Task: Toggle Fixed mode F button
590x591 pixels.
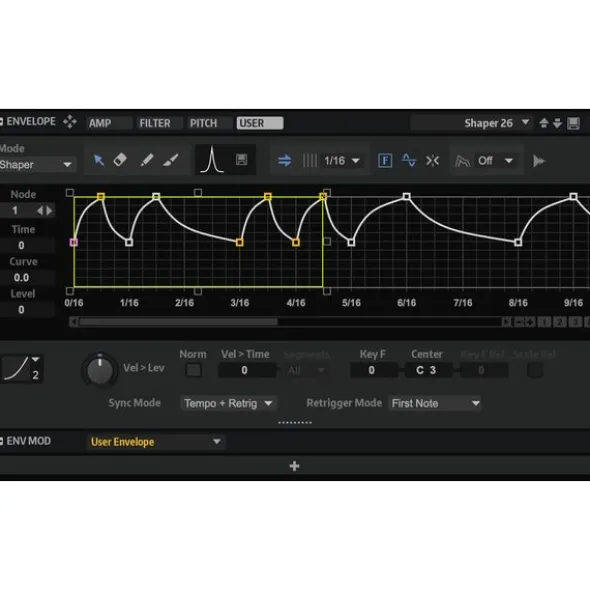Action: (x=385, y=161)
